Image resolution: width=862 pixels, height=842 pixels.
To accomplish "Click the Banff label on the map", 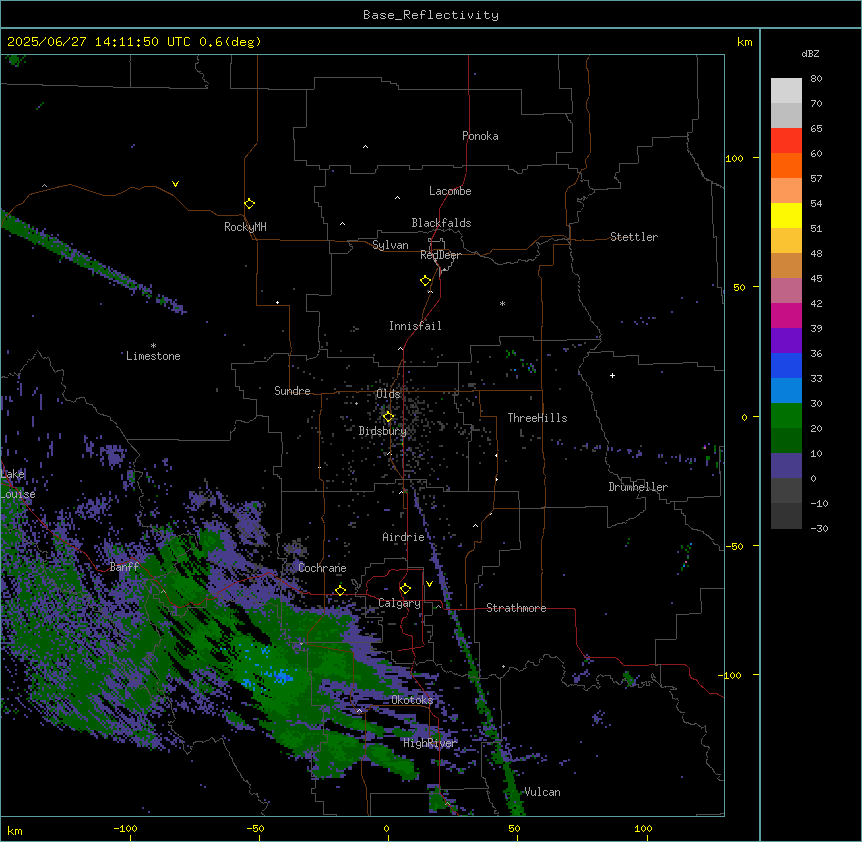I will pos(124,567).
